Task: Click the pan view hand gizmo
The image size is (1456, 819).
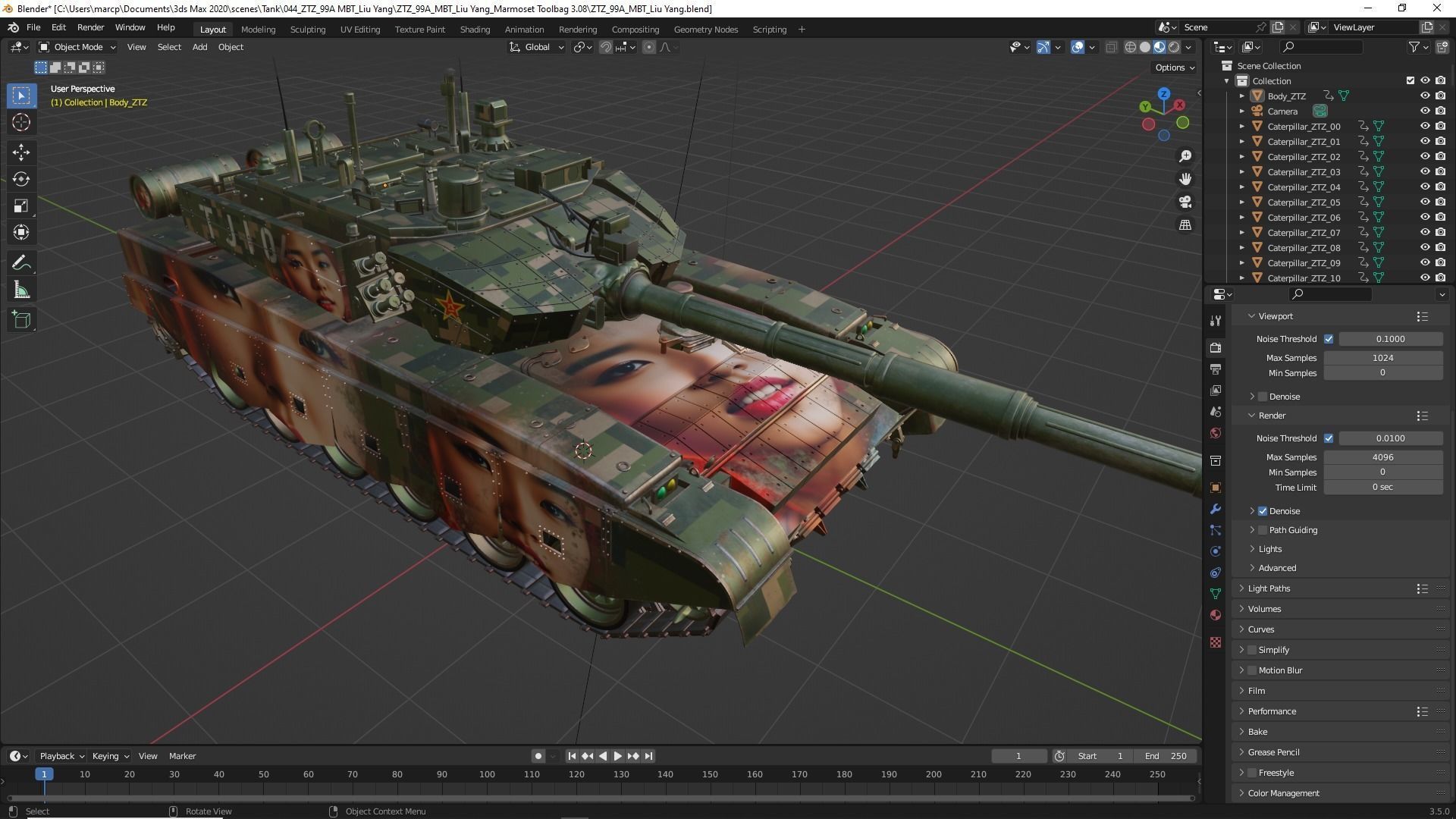Action: [x=1185, y=179]
